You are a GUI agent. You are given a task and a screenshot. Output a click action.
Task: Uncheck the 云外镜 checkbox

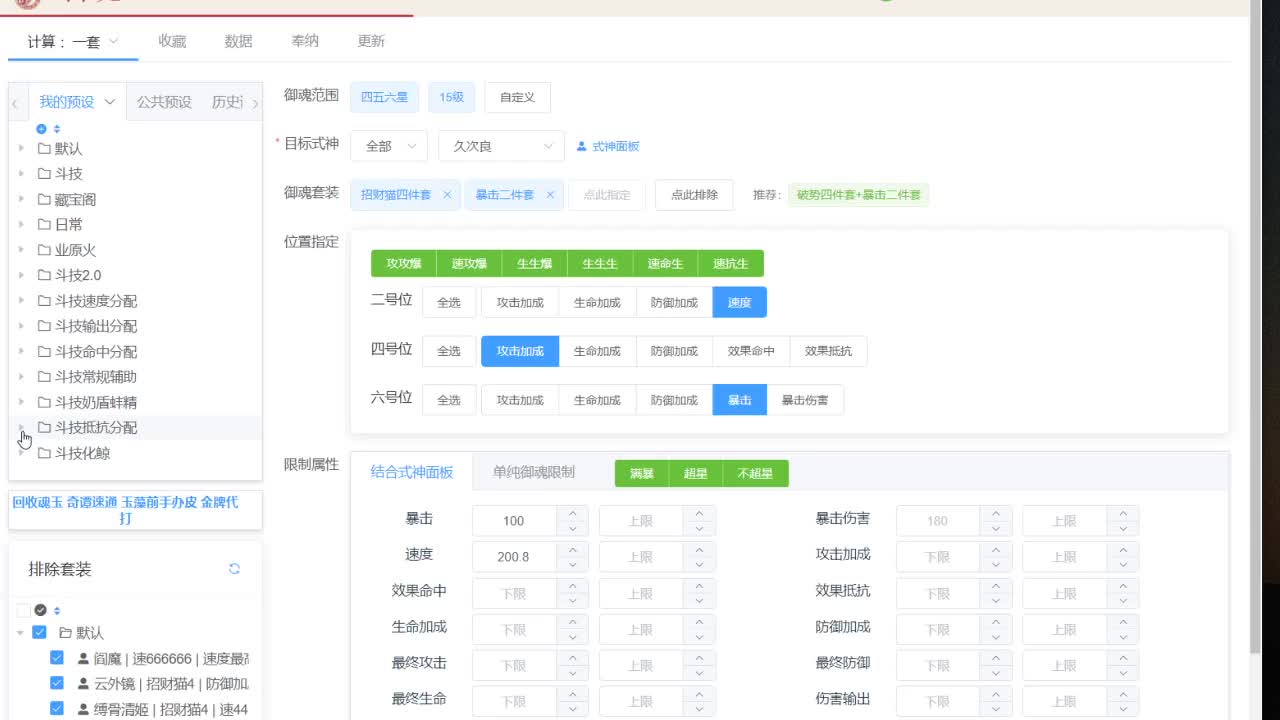[x=57, y=684]
